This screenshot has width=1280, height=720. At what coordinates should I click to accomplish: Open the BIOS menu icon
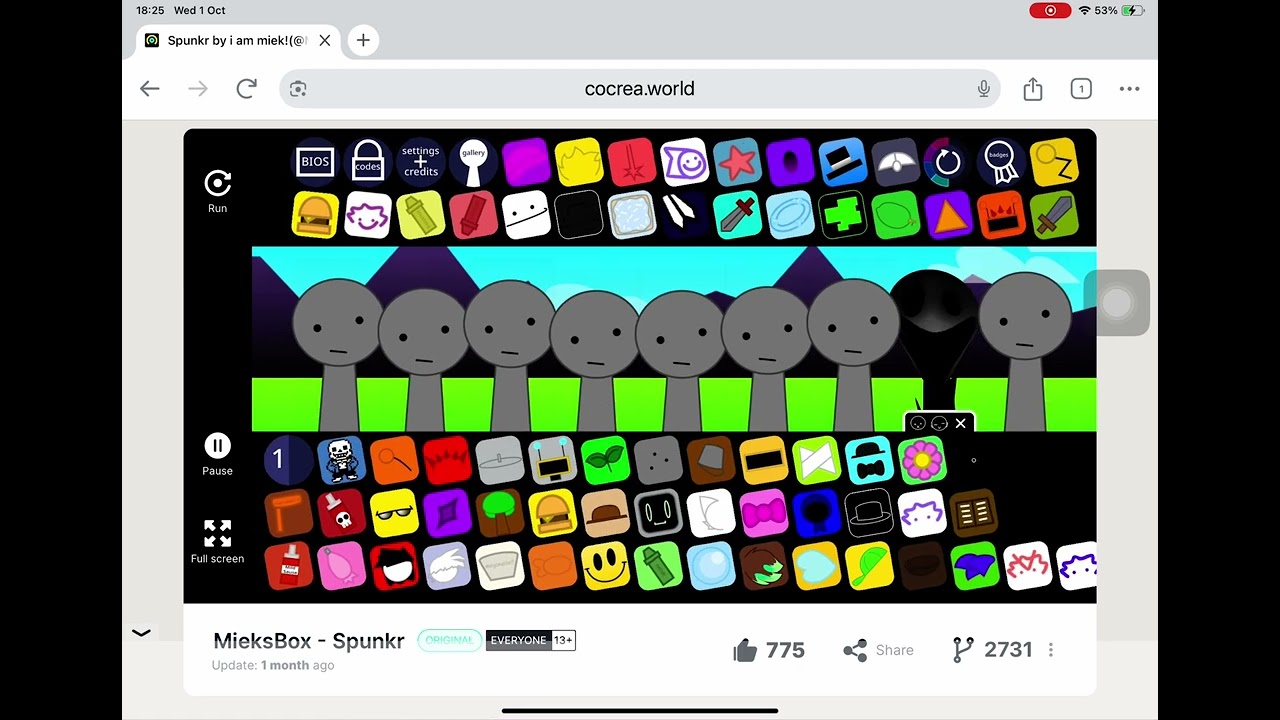coord(315,162)
